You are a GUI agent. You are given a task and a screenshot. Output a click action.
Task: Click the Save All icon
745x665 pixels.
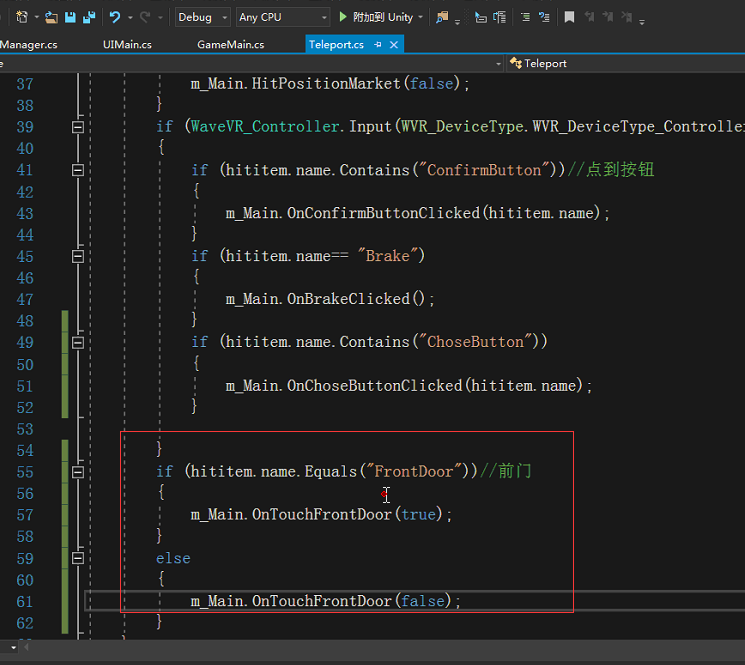tap(89, 18)
